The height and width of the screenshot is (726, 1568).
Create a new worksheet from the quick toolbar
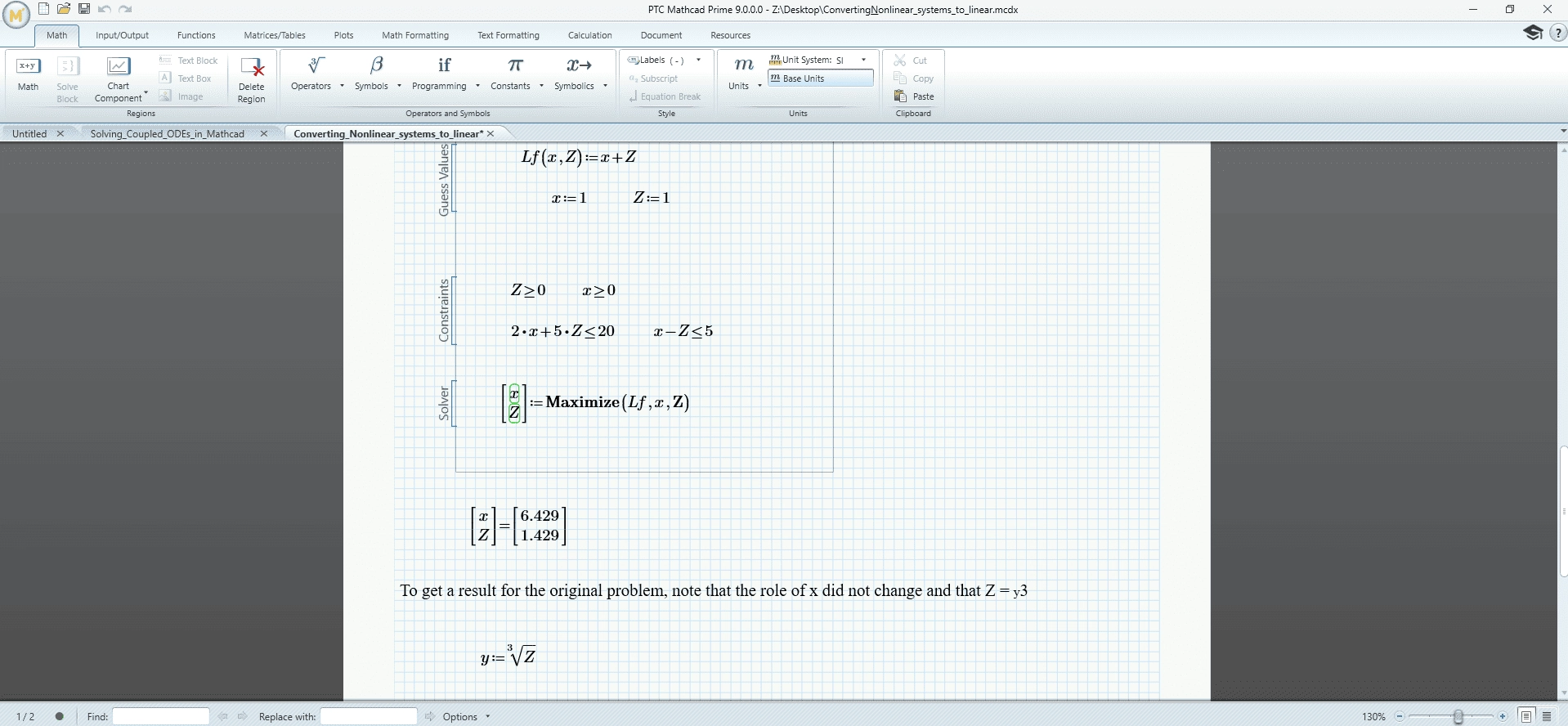[44, 9]
